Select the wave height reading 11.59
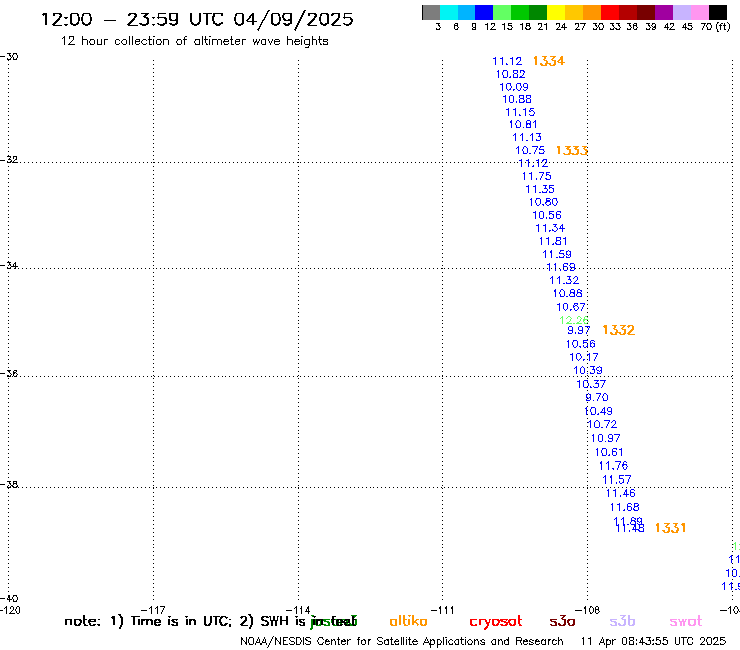The image size is (740, 650). click(x=557, y=254)
